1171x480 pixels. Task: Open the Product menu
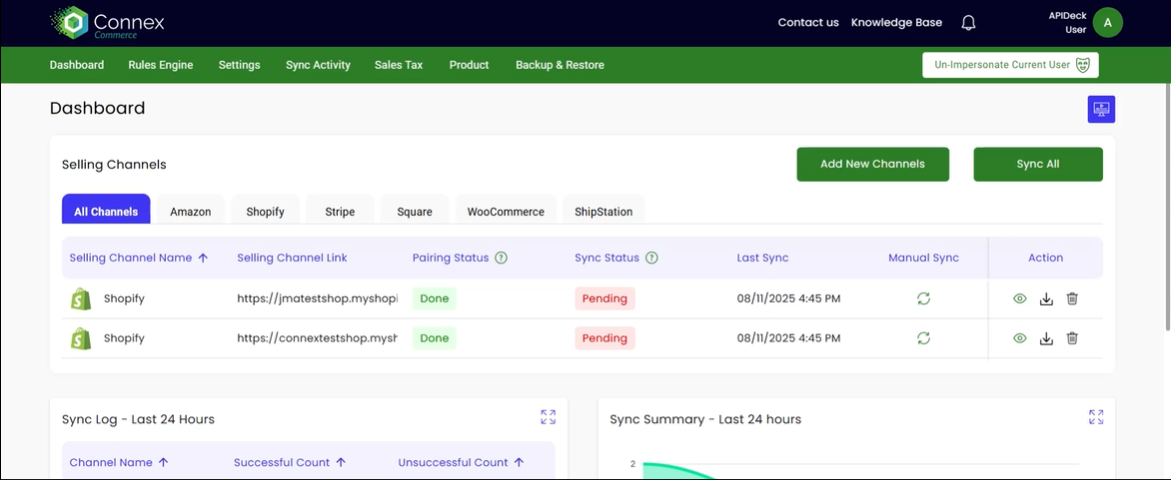(x=469, y=65)
